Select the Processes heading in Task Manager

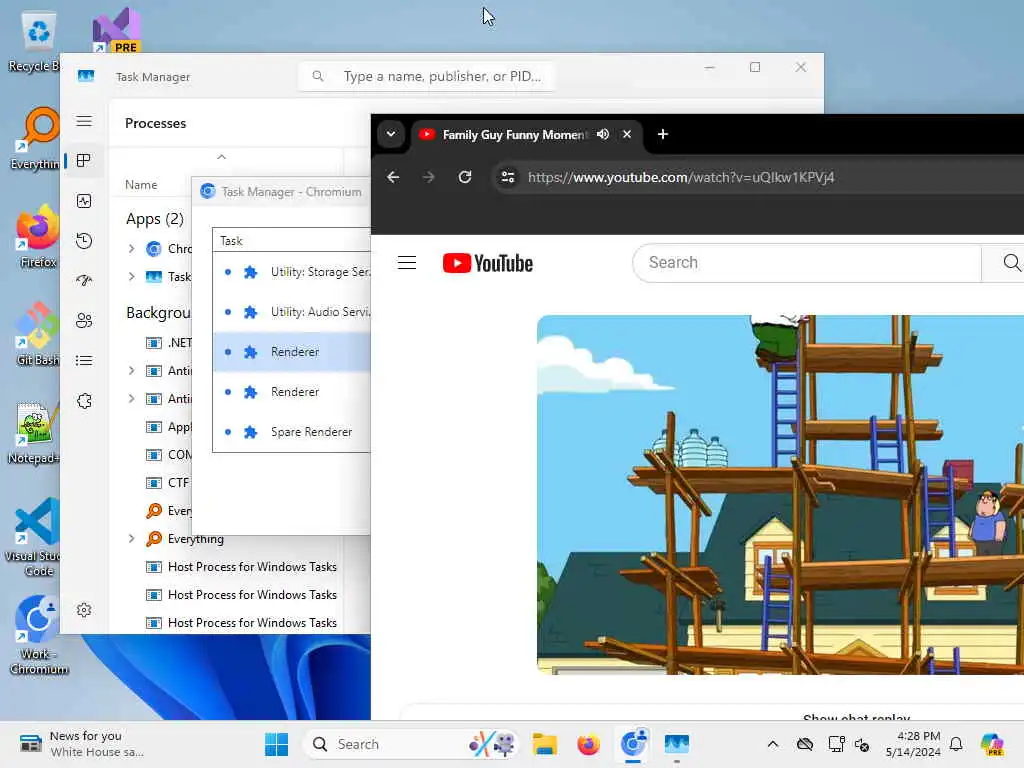tap(155, 123)
